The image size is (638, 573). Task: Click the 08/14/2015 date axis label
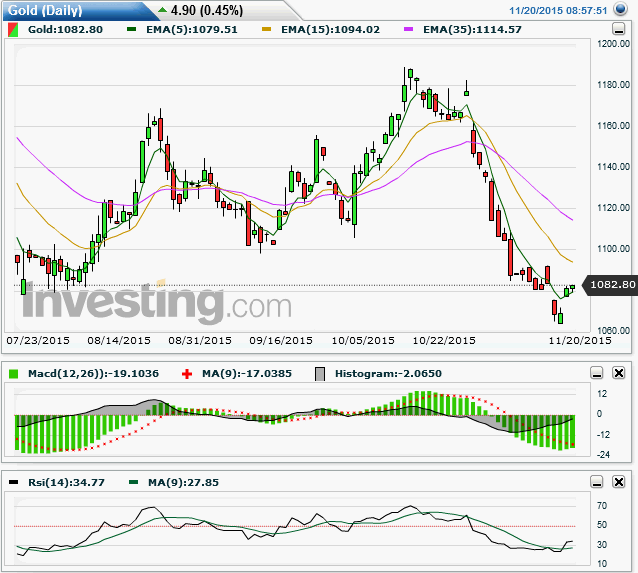119,341
